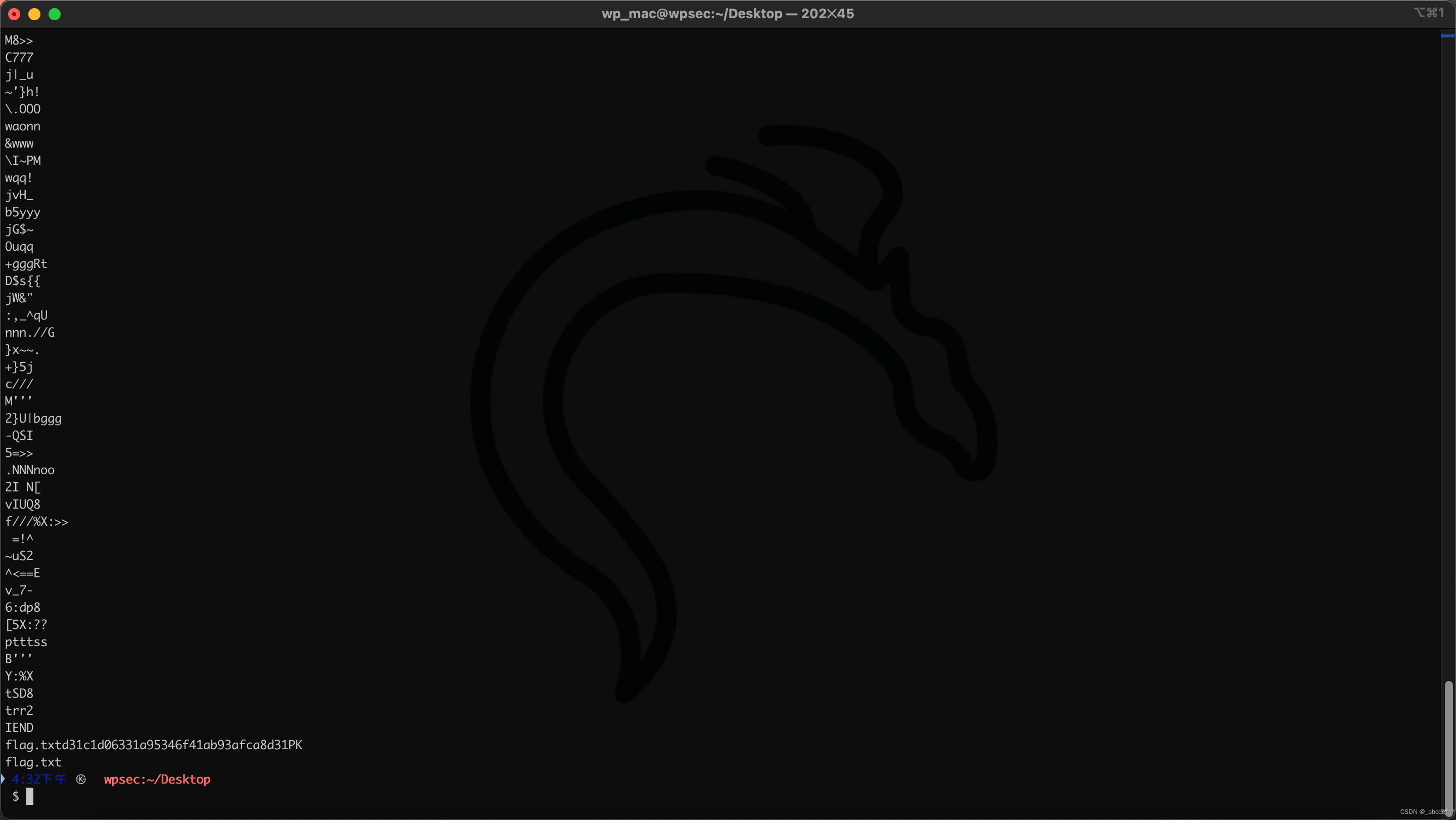
Task: Click the M8>> line at top
Action: [x=19, y=40]
